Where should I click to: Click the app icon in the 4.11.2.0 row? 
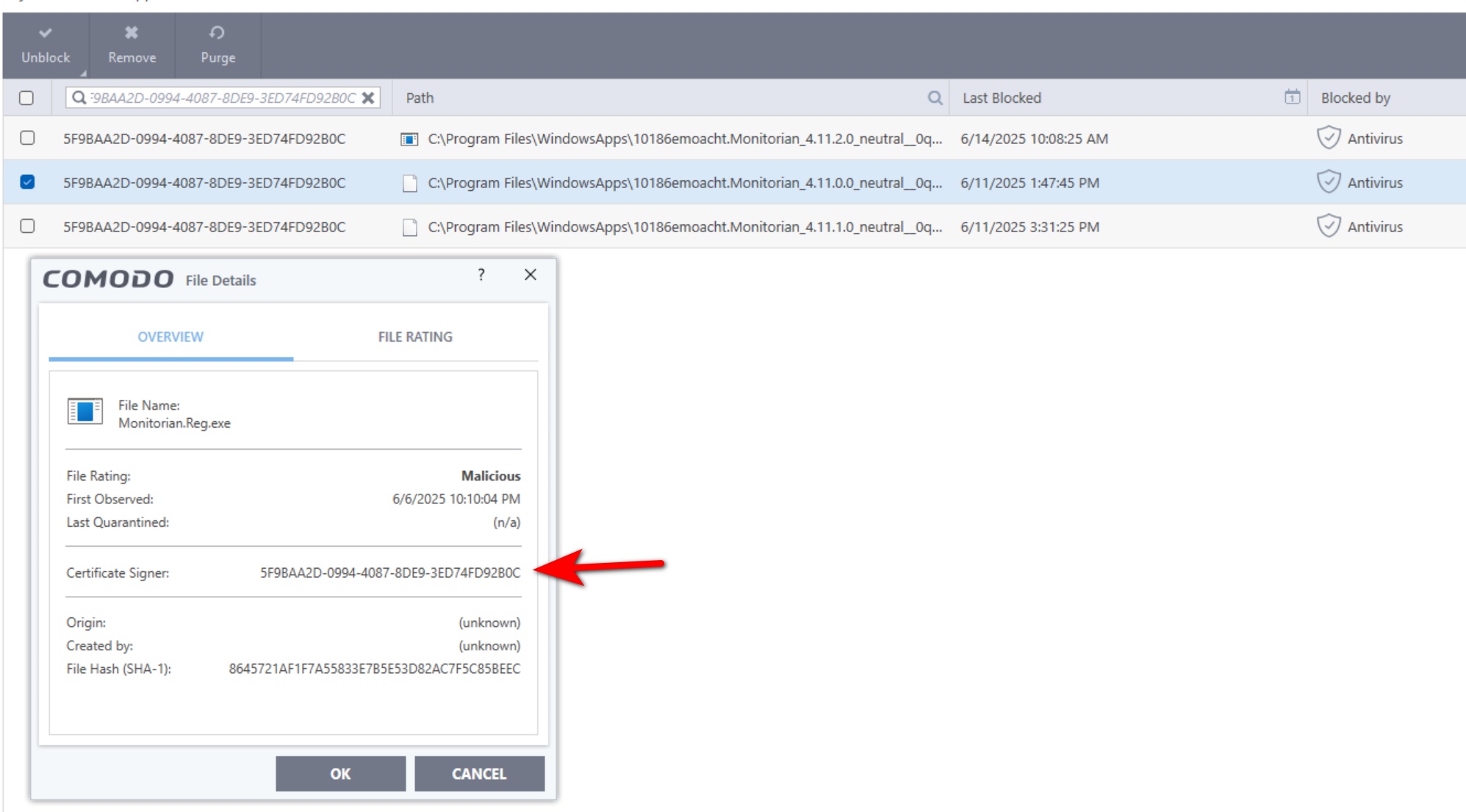409,139
